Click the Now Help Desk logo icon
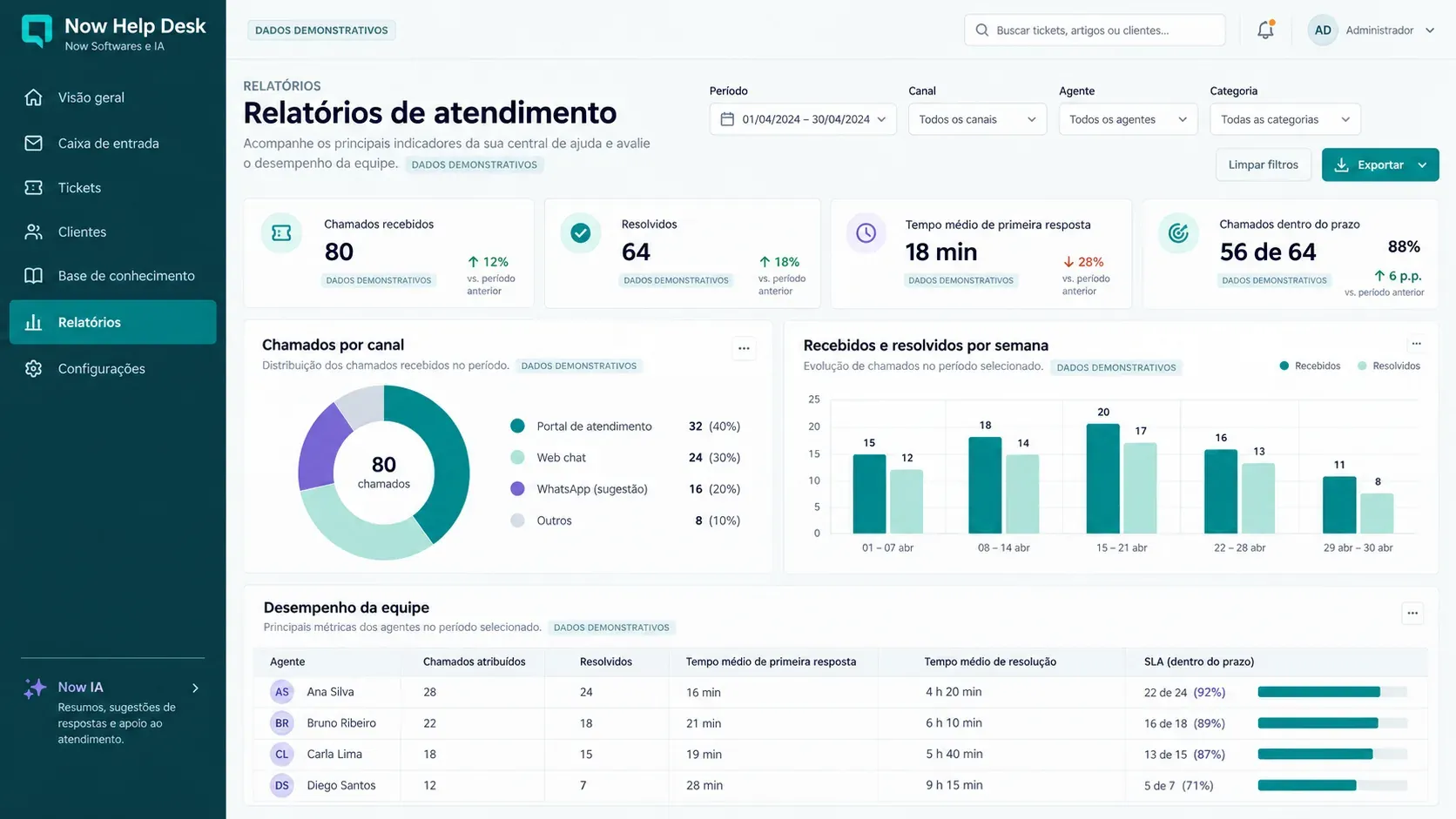 coord(37,30)
